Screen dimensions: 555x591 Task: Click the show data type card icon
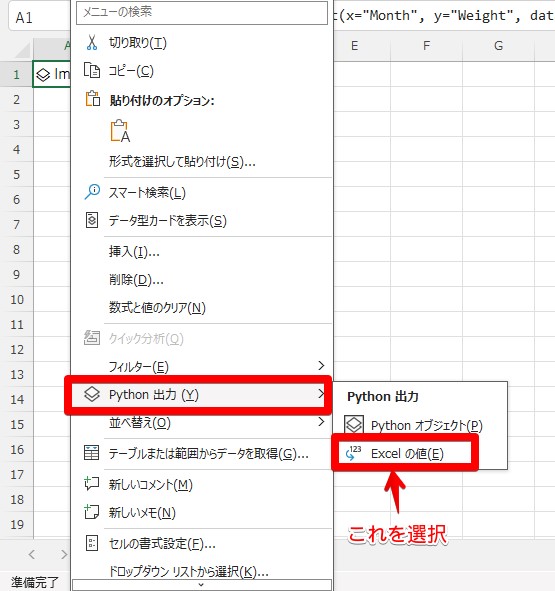92,220
